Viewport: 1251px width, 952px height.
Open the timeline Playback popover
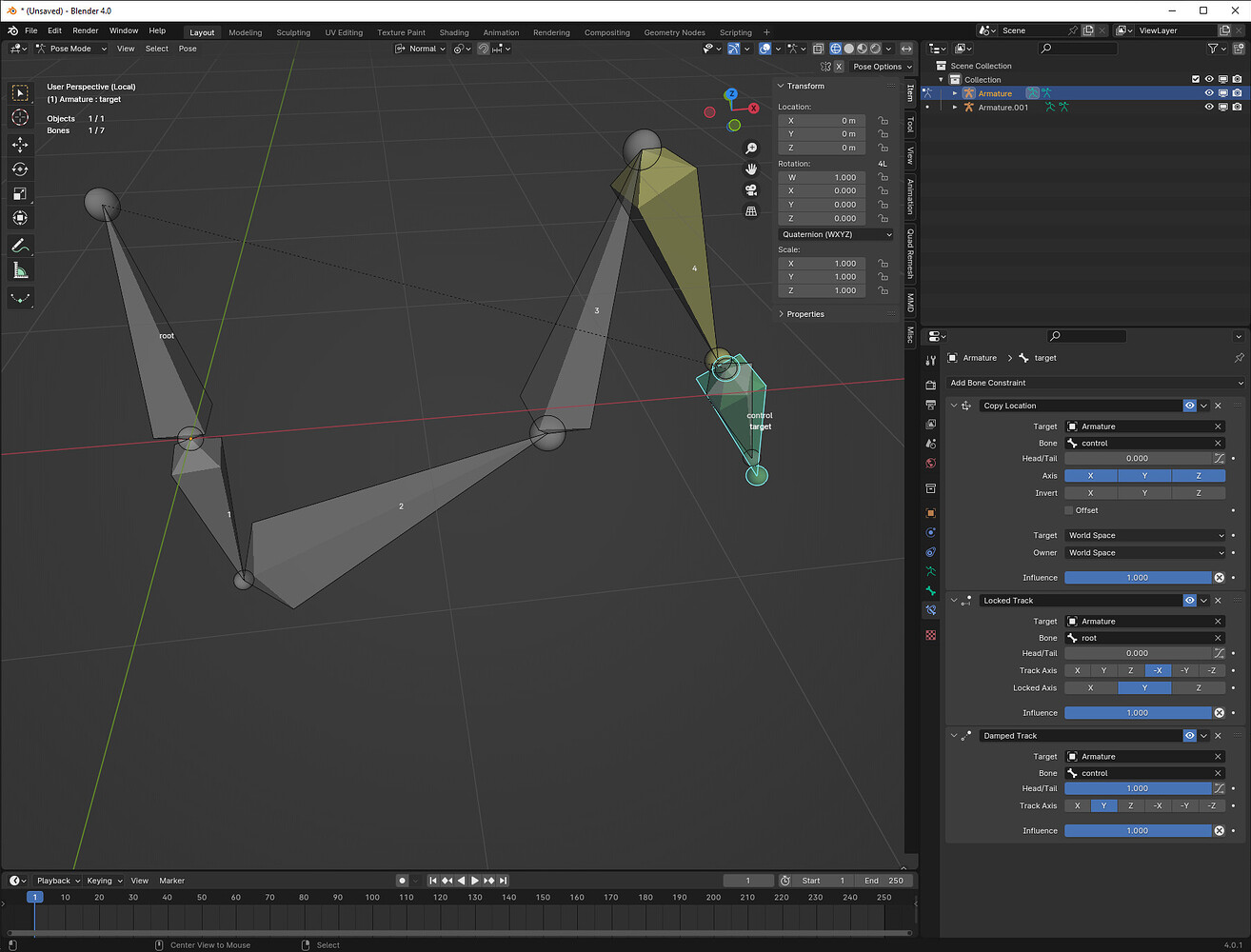57,881
